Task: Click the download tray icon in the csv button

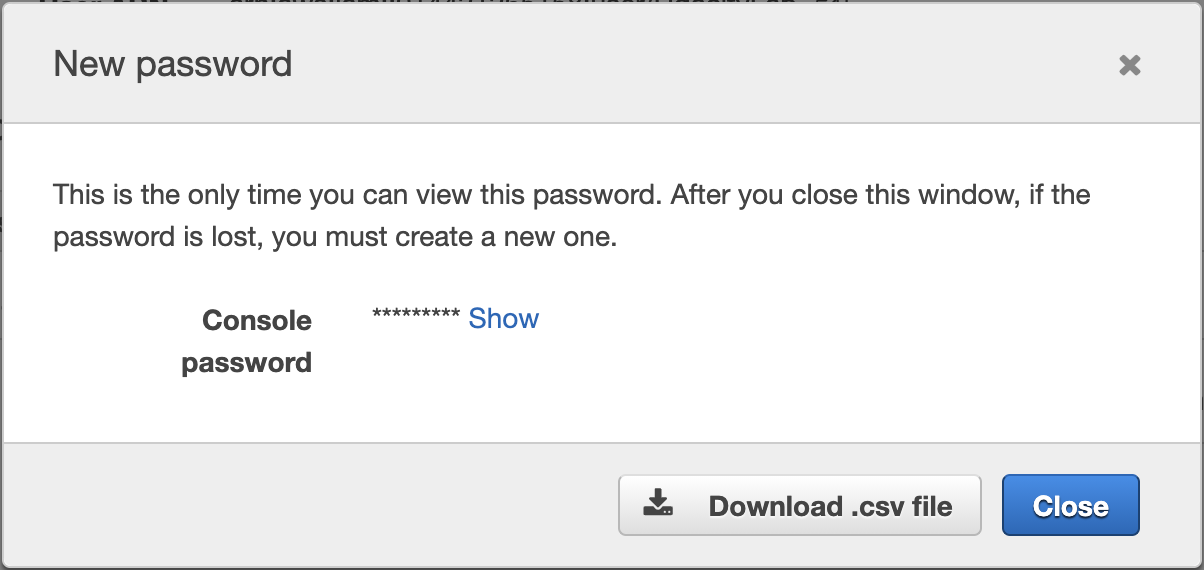Action: click(657, 504)
